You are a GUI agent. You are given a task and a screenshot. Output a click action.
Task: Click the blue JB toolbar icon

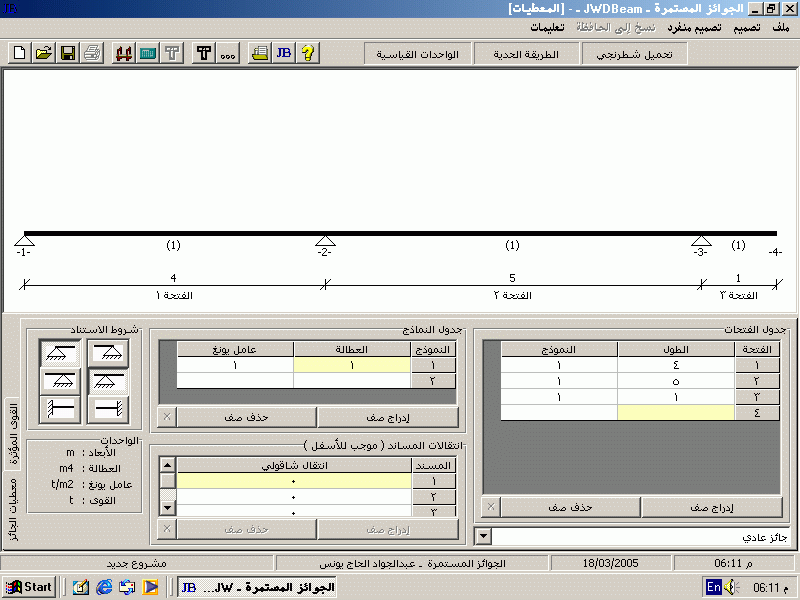pos(283,53)
